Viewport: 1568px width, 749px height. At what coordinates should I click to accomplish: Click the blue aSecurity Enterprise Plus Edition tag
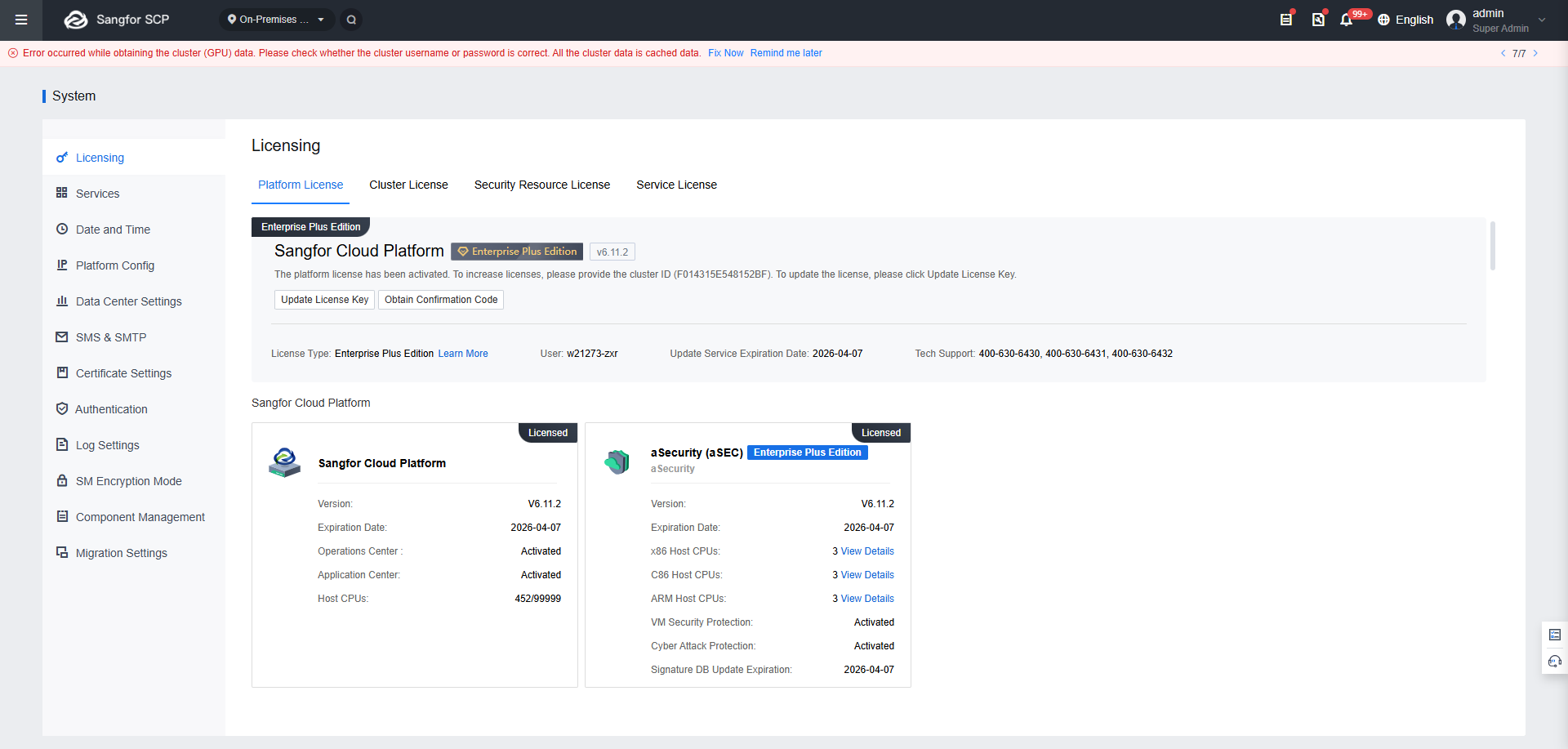click(x=808, y=453)
